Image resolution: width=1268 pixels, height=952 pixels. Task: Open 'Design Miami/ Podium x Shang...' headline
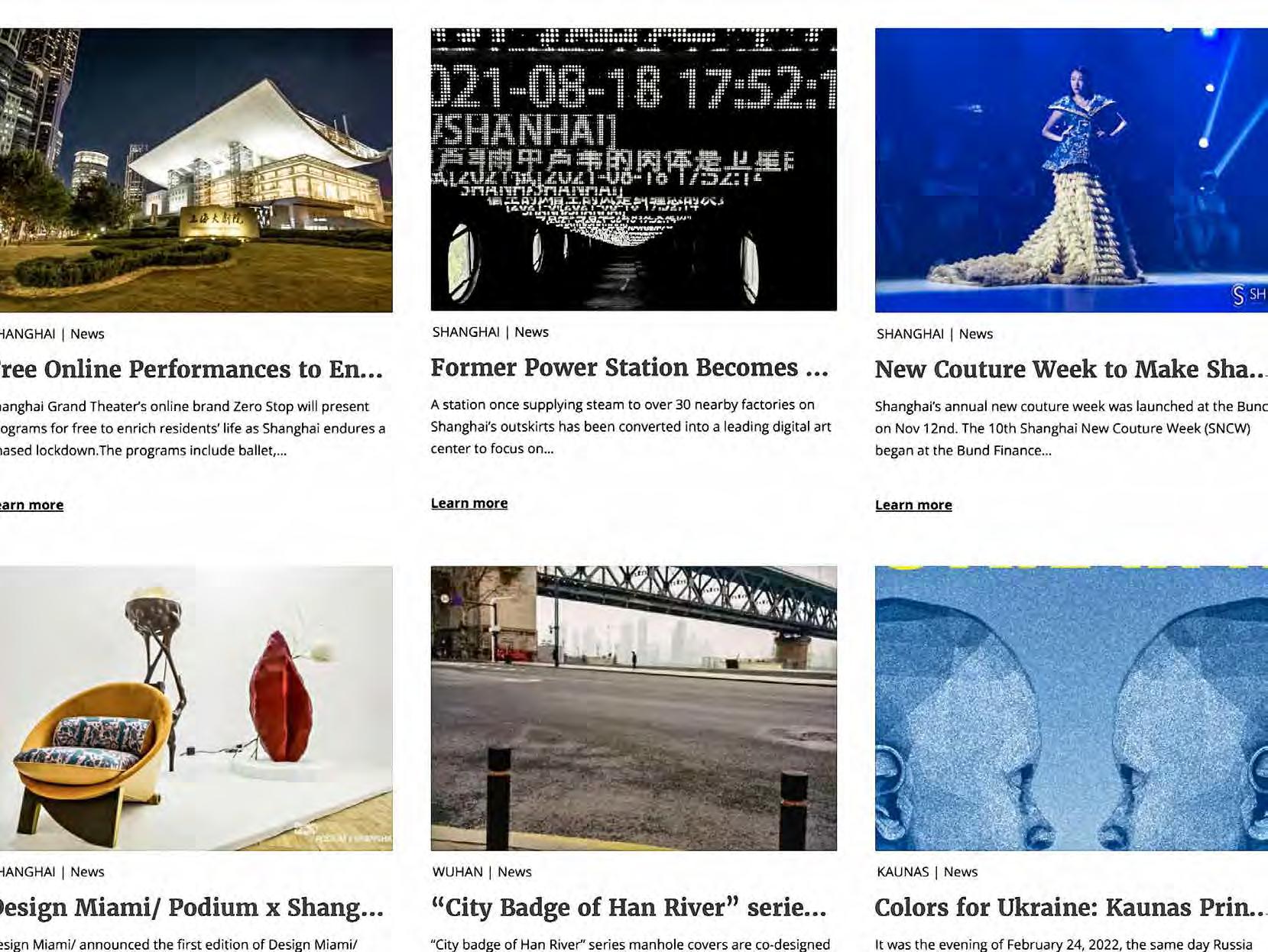coord(191,907)
